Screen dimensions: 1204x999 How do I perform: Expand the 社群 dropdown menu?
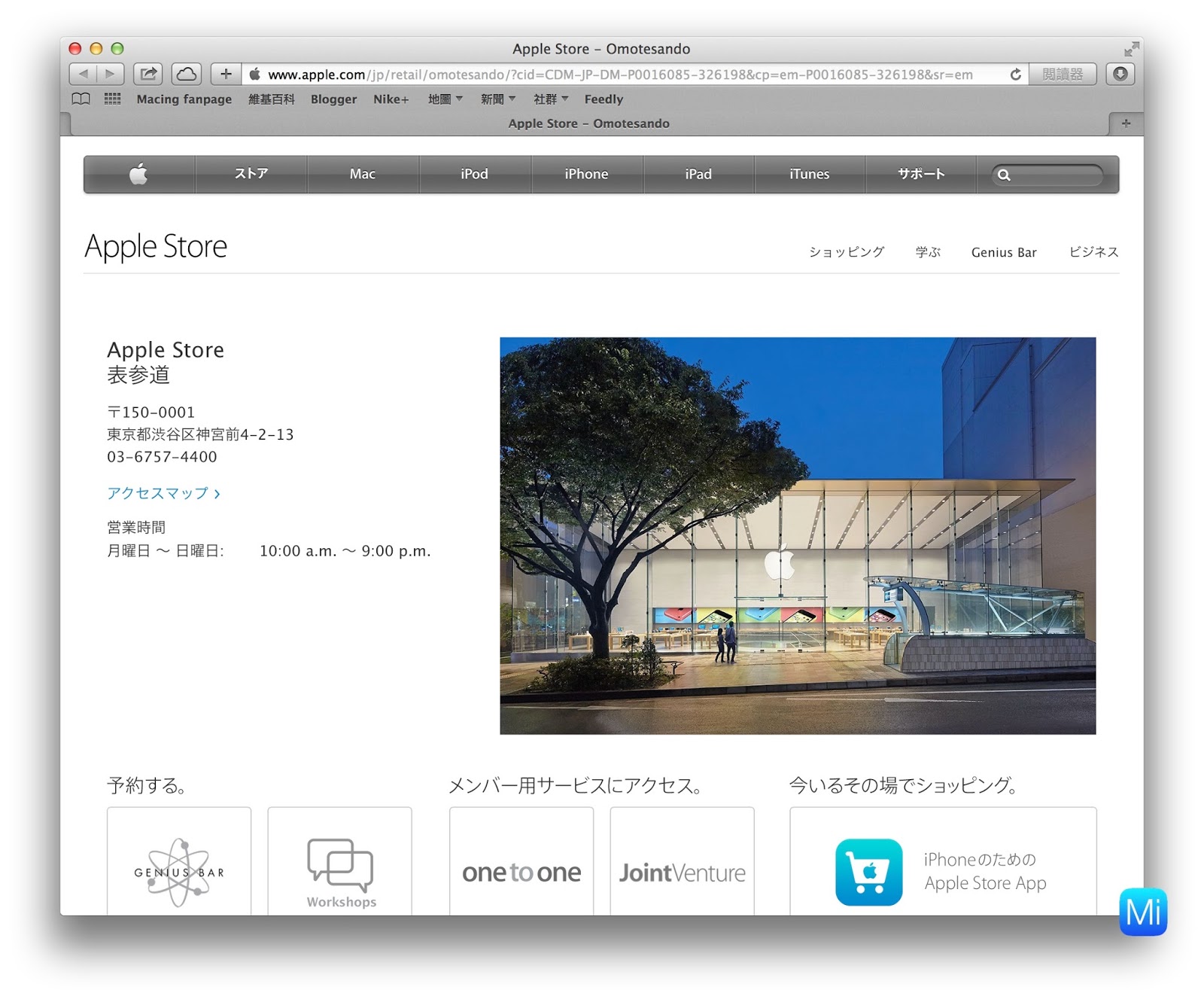549,99
